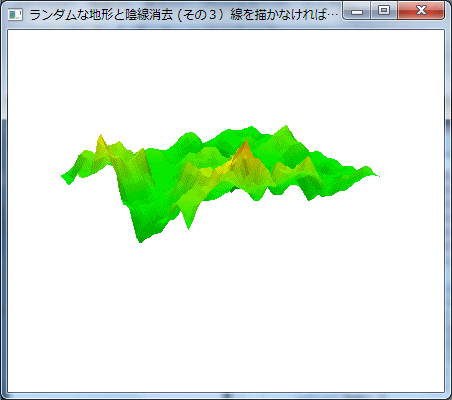The image size is (452, 400).
Task: Click the empty white canvas below the terrain
Action: 226,317
